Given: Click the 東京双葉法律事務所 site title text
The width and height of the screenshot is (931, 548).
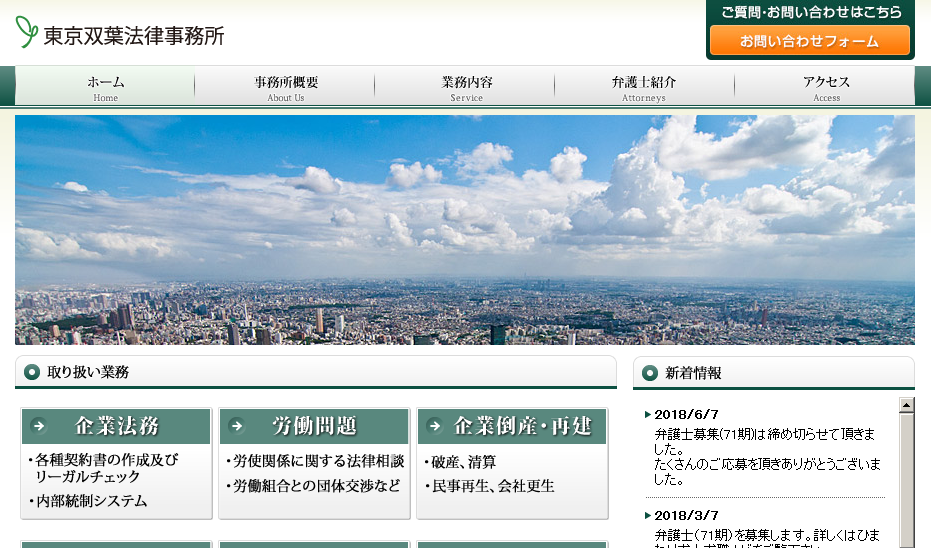Looking at the screenshot, I should point(134,35).
